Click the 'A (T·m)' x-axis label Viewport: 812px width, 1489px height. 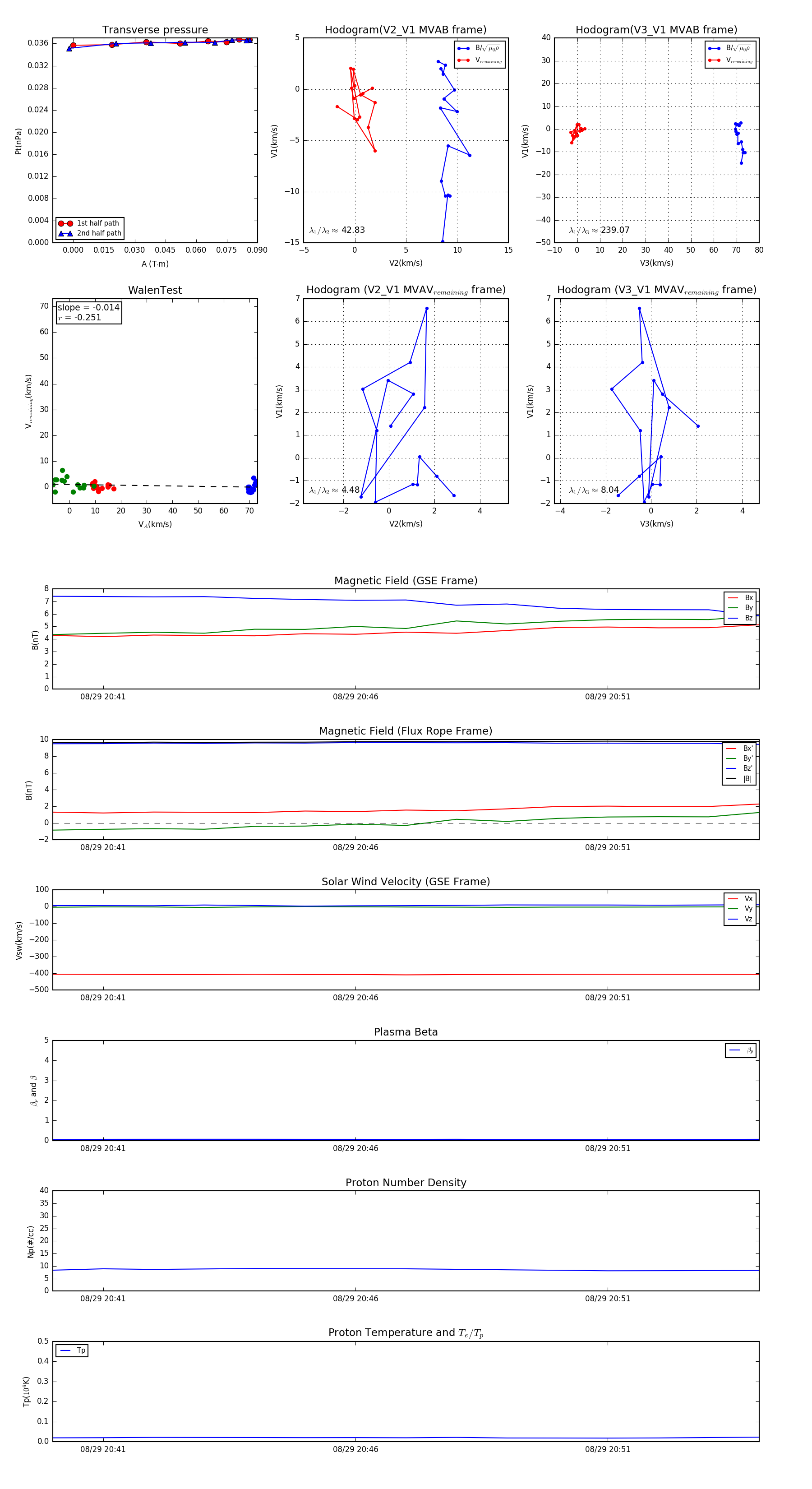(155, 264)
